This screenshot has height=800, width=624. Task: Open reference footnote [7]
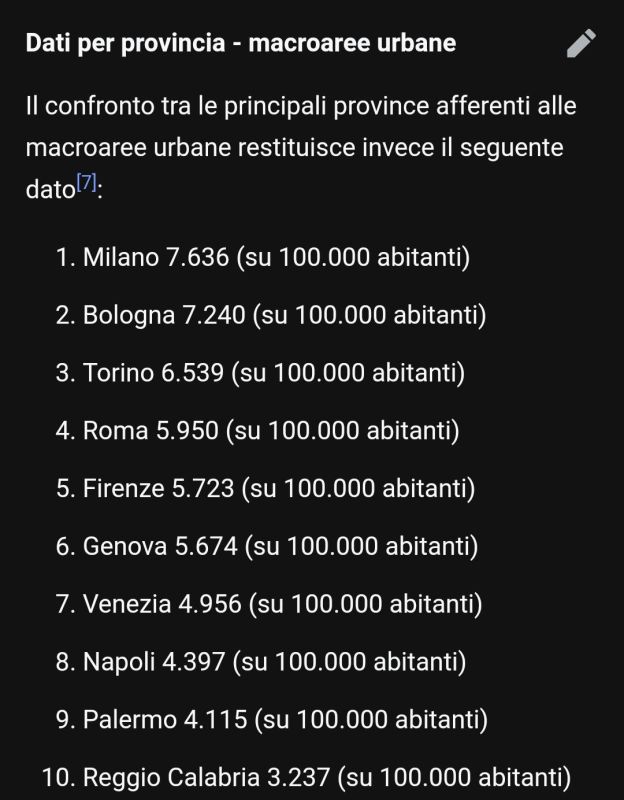tap(86, 183)
